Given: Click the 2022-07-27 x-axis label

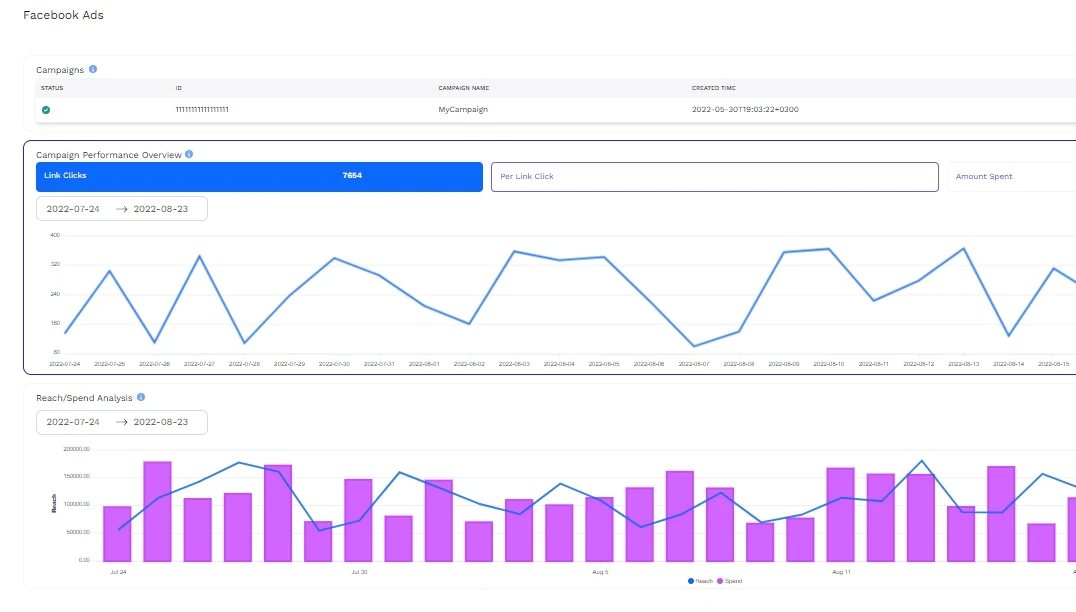Looking at the screenshot, I should (199, 364).
